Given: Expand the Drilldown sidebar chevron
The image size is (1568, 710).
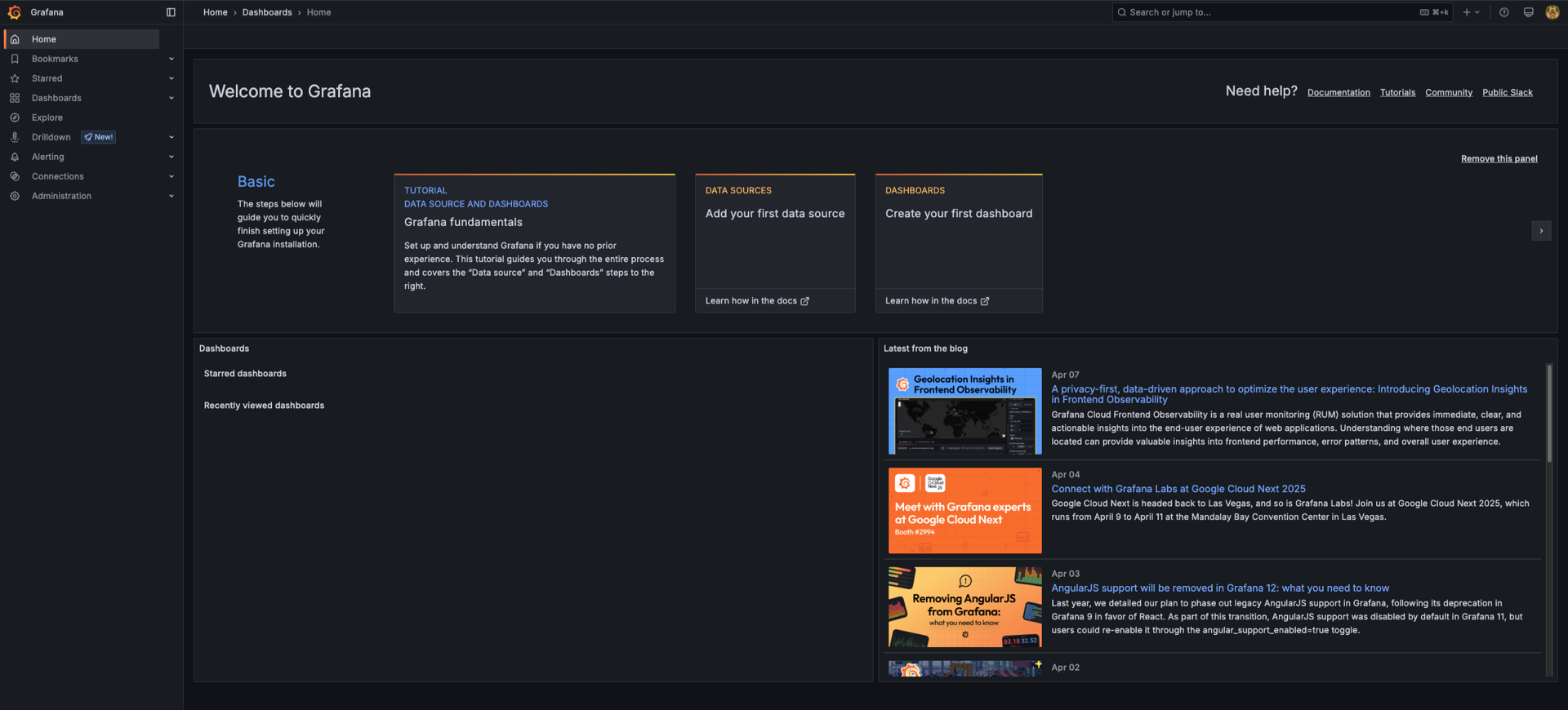Looking at the screenshot, I should [x=171, y=137].
